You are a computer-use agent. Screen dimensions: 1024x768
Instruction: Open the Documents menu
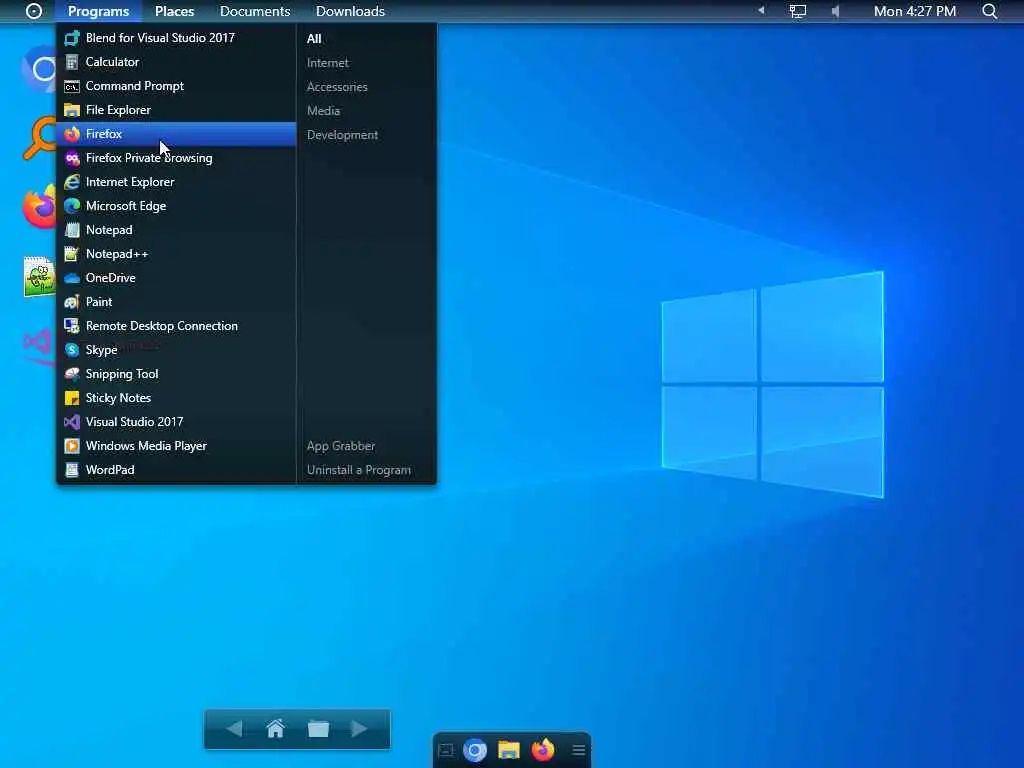[255, 11]
